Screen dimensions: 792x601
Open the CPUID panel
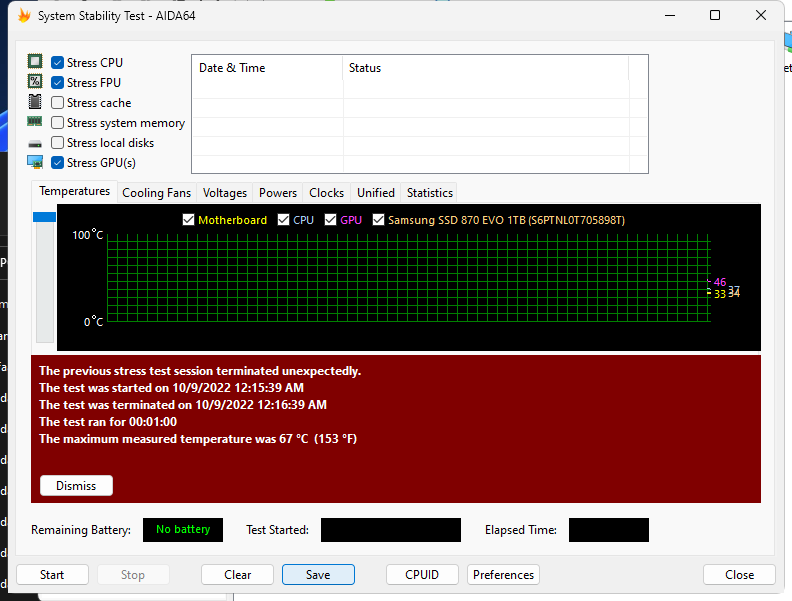(x=422, y=575)
